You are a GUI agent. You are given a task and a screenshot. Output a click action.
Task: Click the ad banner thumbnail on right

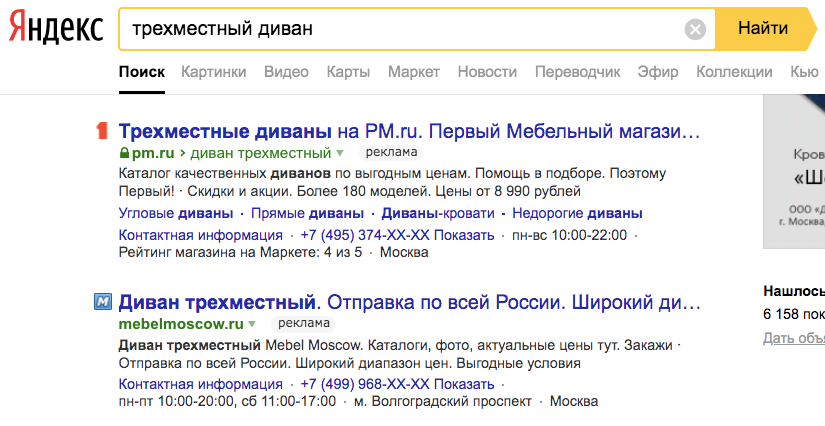pyautogui.click(x=794, y=171)
